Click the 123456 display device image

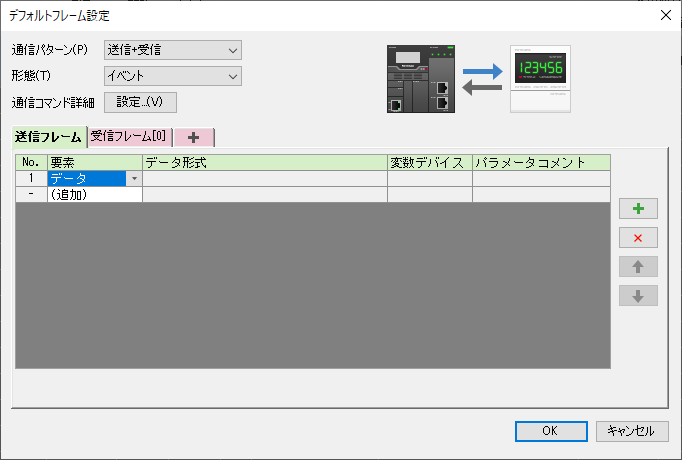540,79
